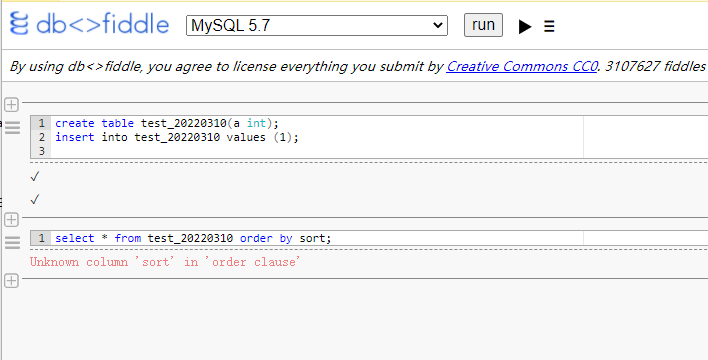Click the second success checkmark result

[x=35, y=199]
